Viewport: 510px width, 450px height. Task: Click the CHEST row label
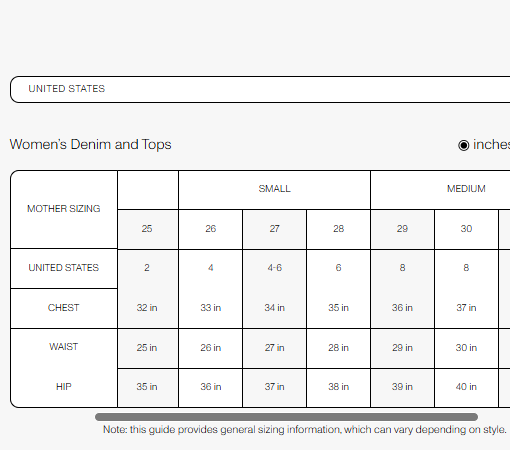64,308
